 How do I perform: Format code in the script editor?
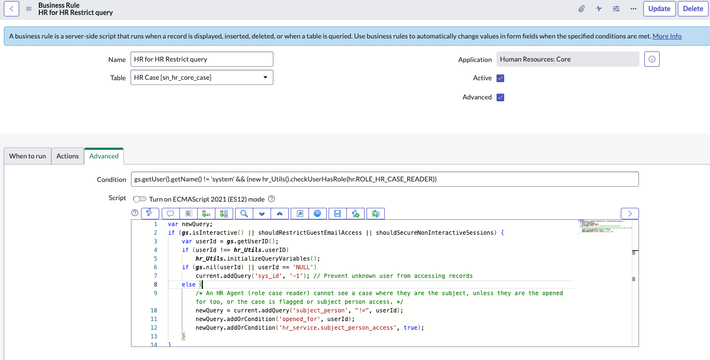pyautogui.click(x=188, y=213)
